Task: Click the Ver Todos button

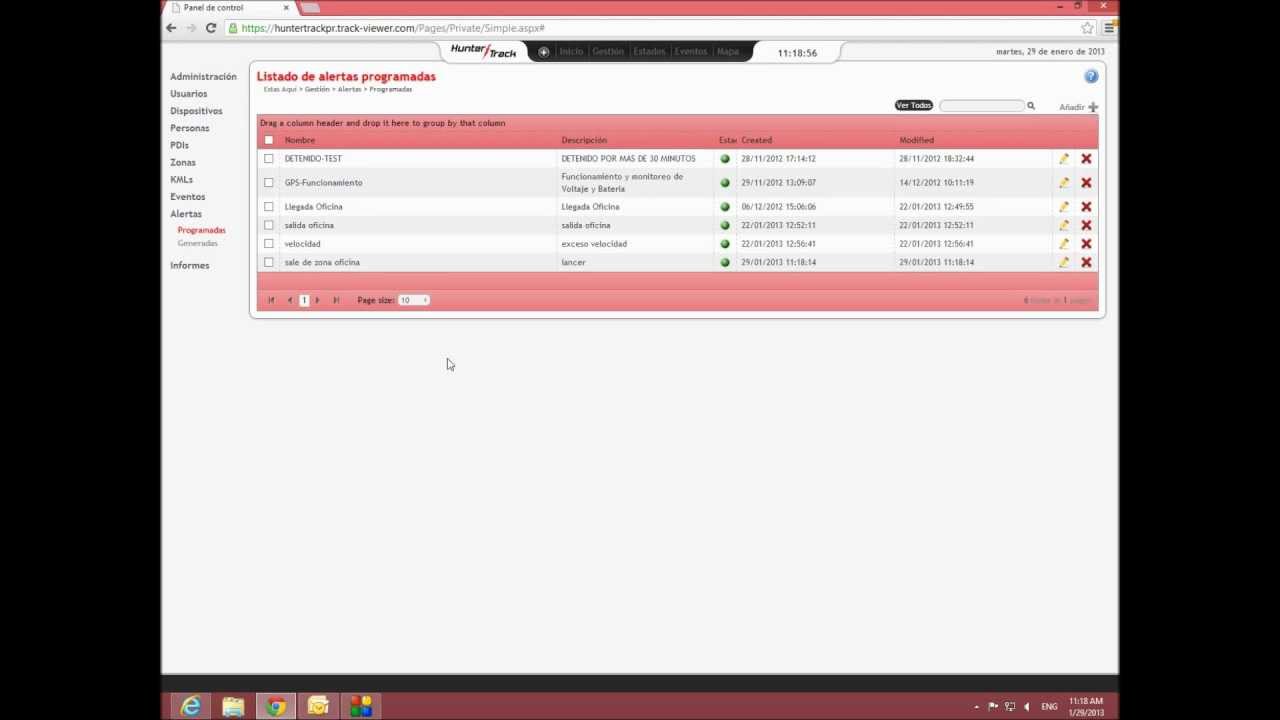Action: pos(914,106)
